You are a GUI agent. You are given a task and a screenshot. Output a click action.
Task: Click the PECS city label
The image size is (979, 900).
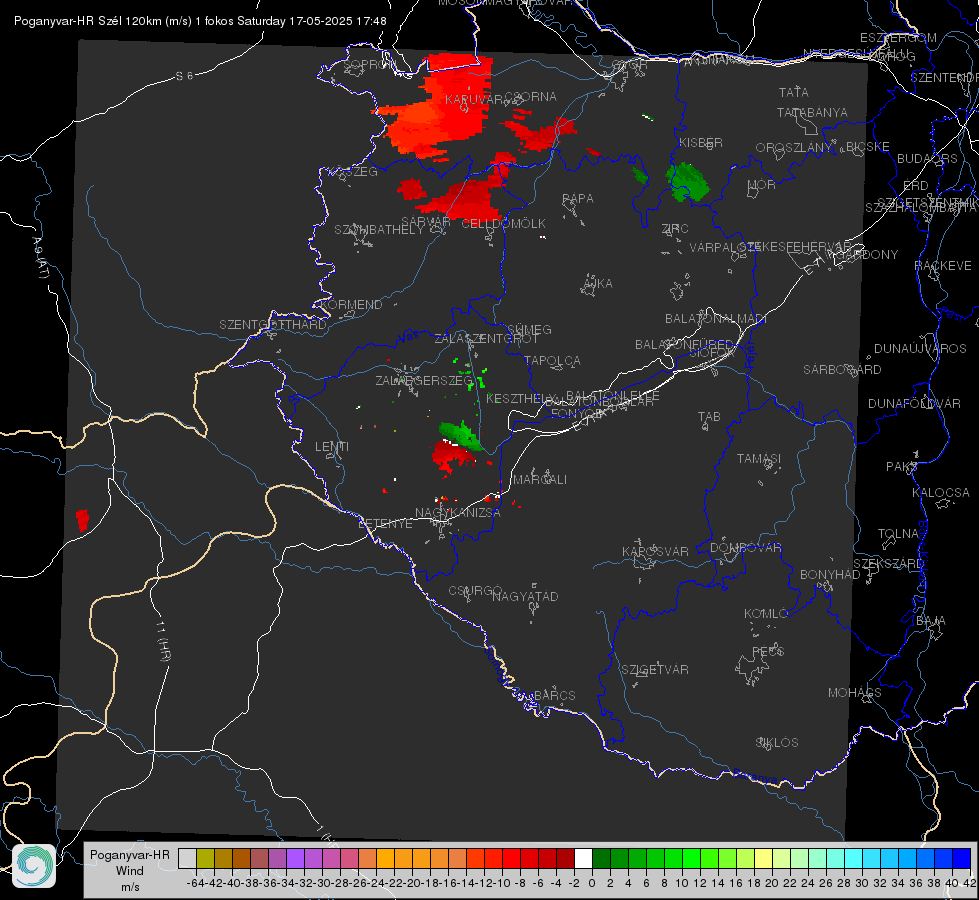coord(768,652)
